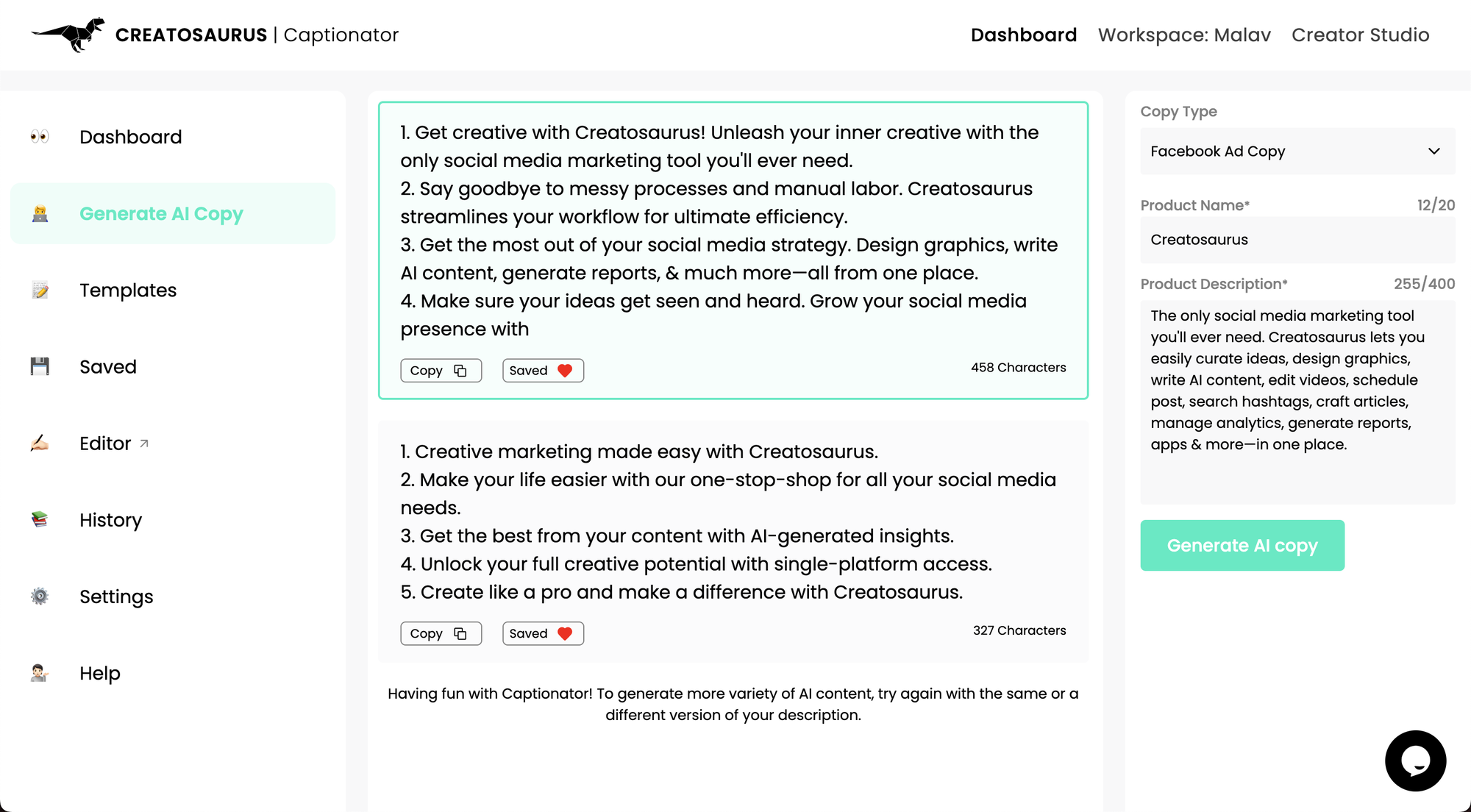Image resolution: width=1471 pixels, height=812 pixels.
Task: Click the Editor sidebar icon
Action: [40, 443]
